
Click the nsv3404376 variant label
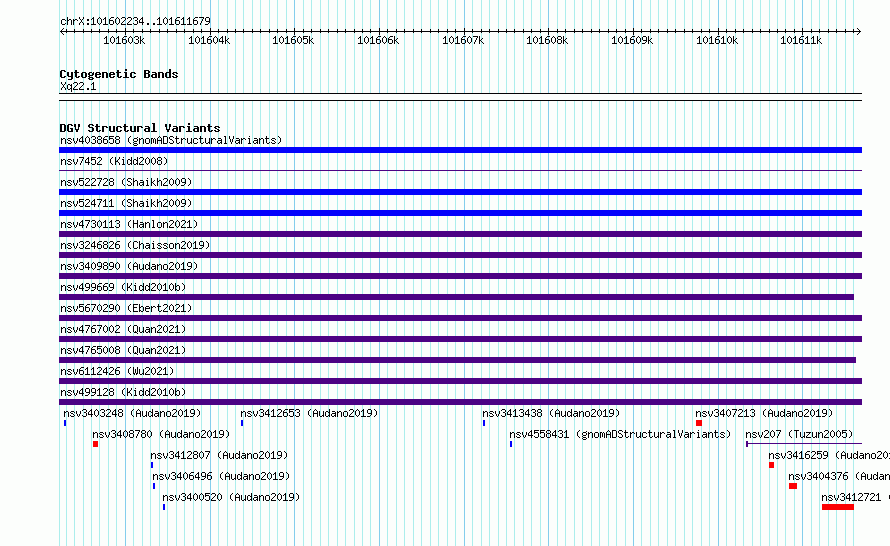(839, 476)
